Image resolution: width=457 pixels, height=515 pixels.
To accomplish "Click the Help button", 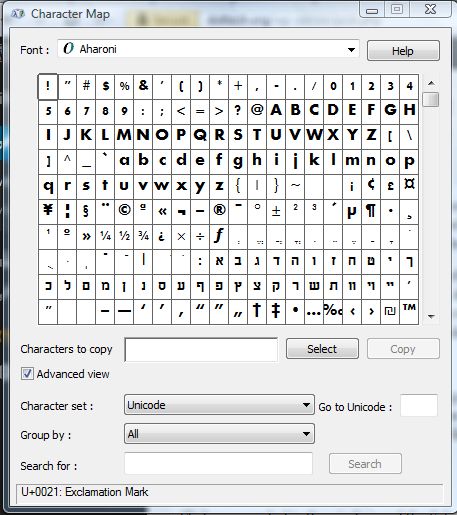I will tap(403, 51).
